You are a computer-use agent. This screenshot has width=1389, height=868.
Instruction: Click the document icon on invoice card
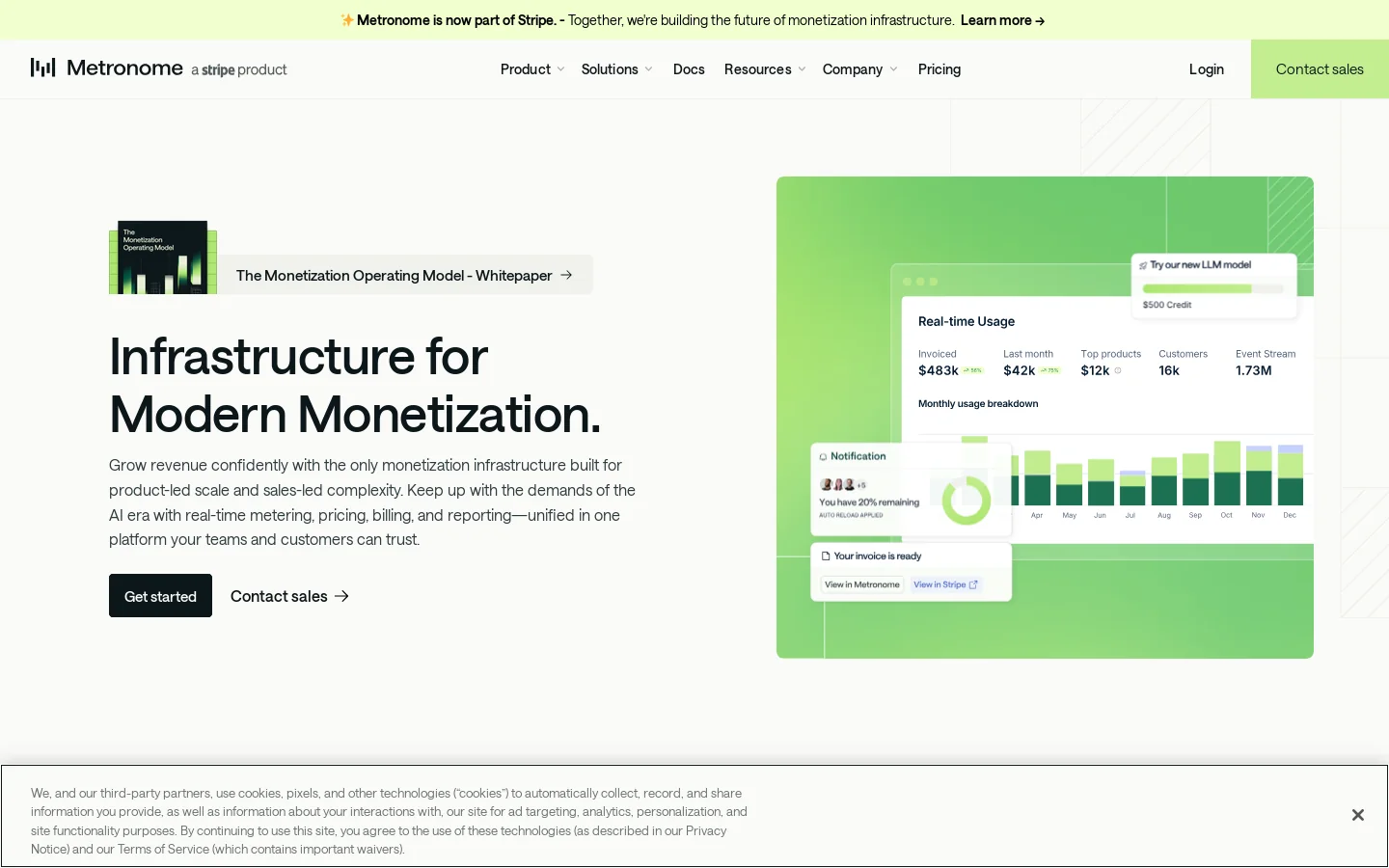[826, 556]
